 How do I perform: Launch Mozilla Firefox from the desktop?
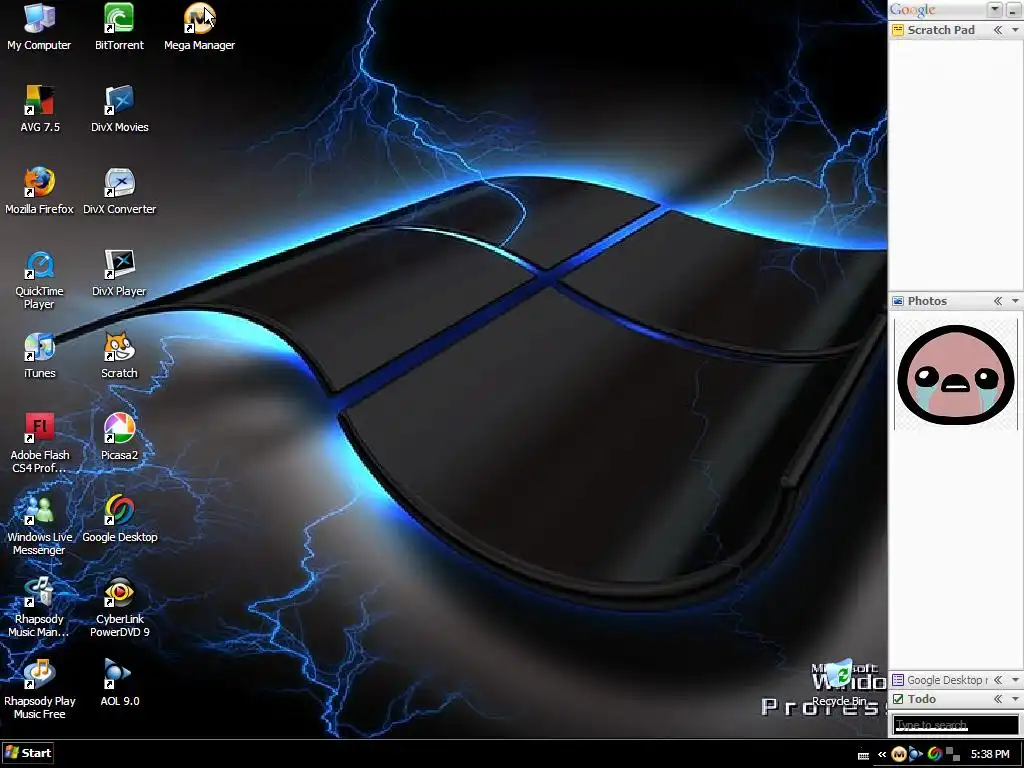39,191
